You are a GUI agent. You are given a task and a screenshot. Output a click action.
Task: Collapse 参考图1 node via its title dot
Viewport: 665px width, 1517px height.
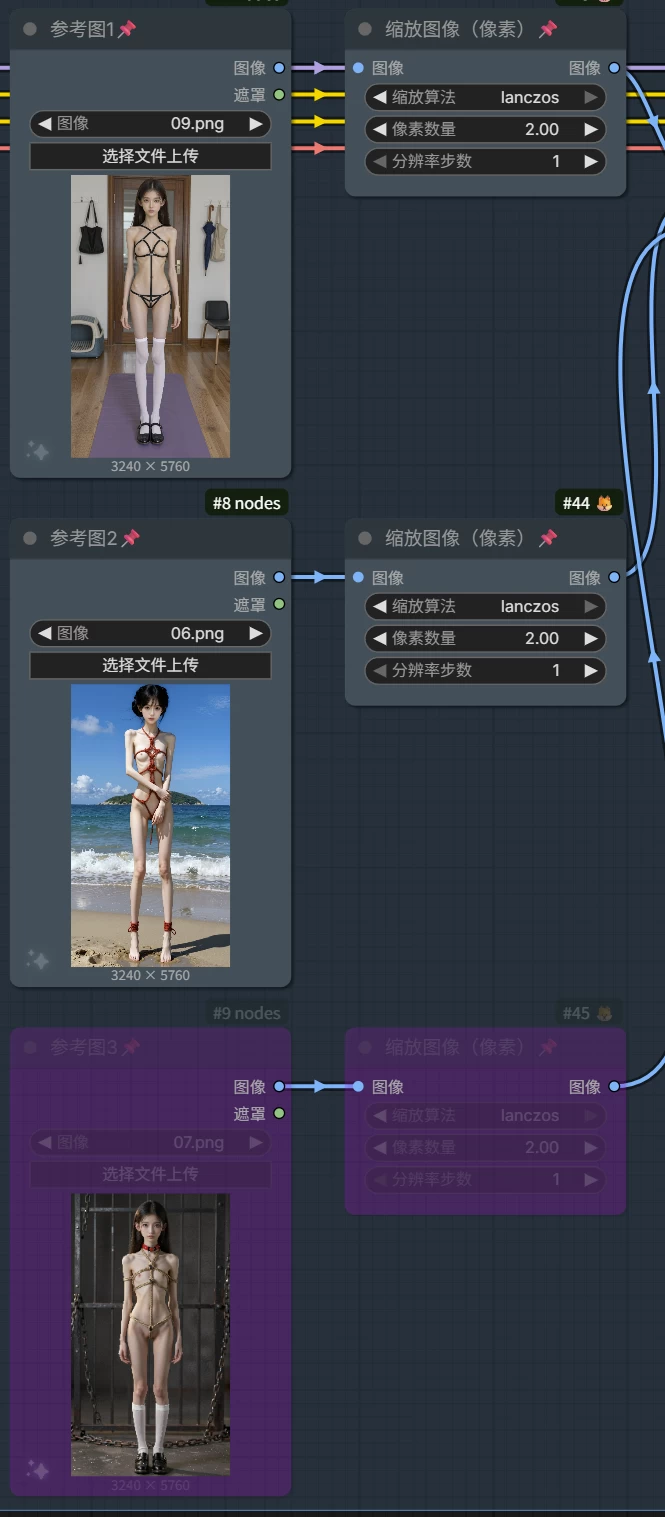point(30,30)
